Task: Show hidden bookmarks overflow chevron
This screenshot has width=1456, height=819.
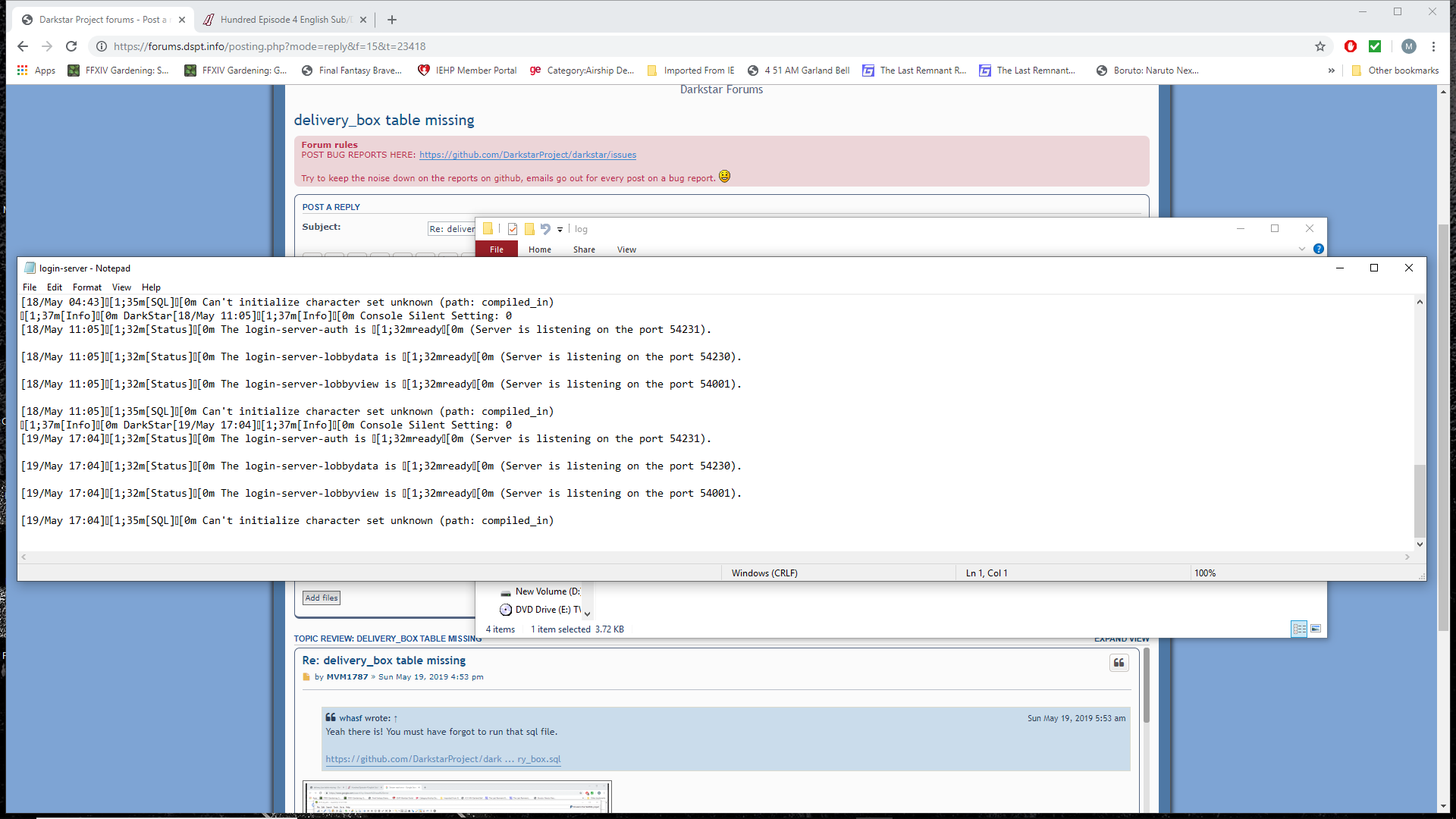Action: coord(1331,71)
